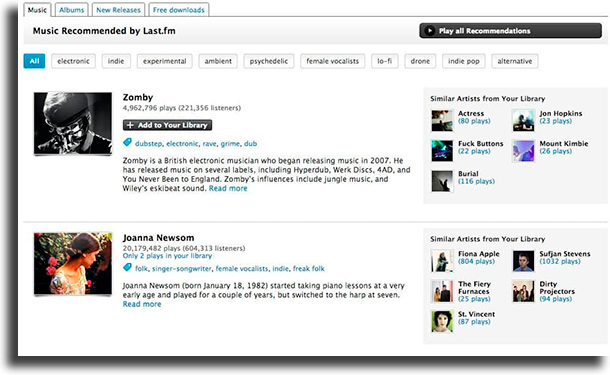The image size is (610, 375).
Task: Read more about Zomby
Action: [228, 188]
